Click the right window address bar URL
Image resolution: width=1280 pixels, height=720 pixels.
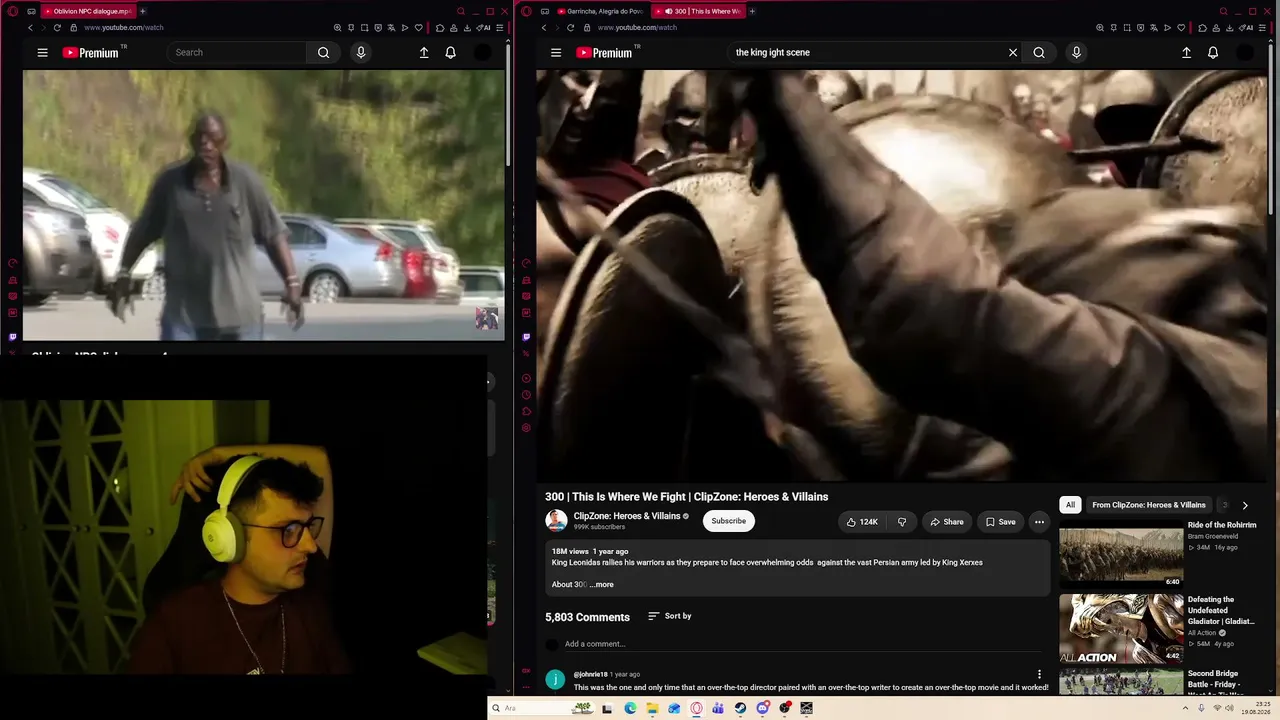(638, 28)
